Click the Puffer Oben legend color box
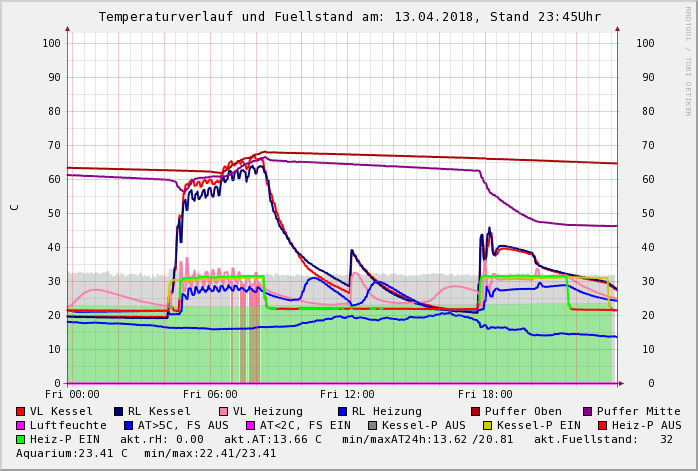 (475, 412)
